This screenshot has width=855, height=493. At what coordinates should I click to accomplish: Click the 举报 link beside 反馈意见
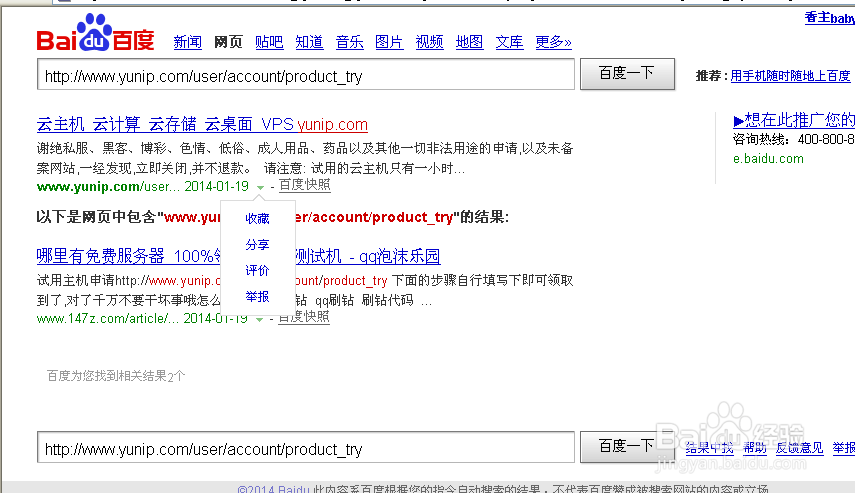(844, 448)
